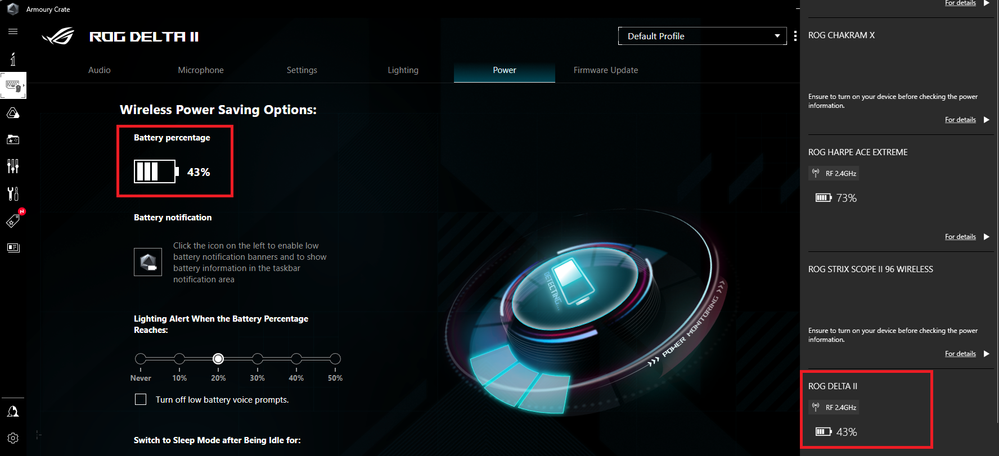Switch to the Audio tab
This screenshot has height=456, width=999.
(99, 70)
